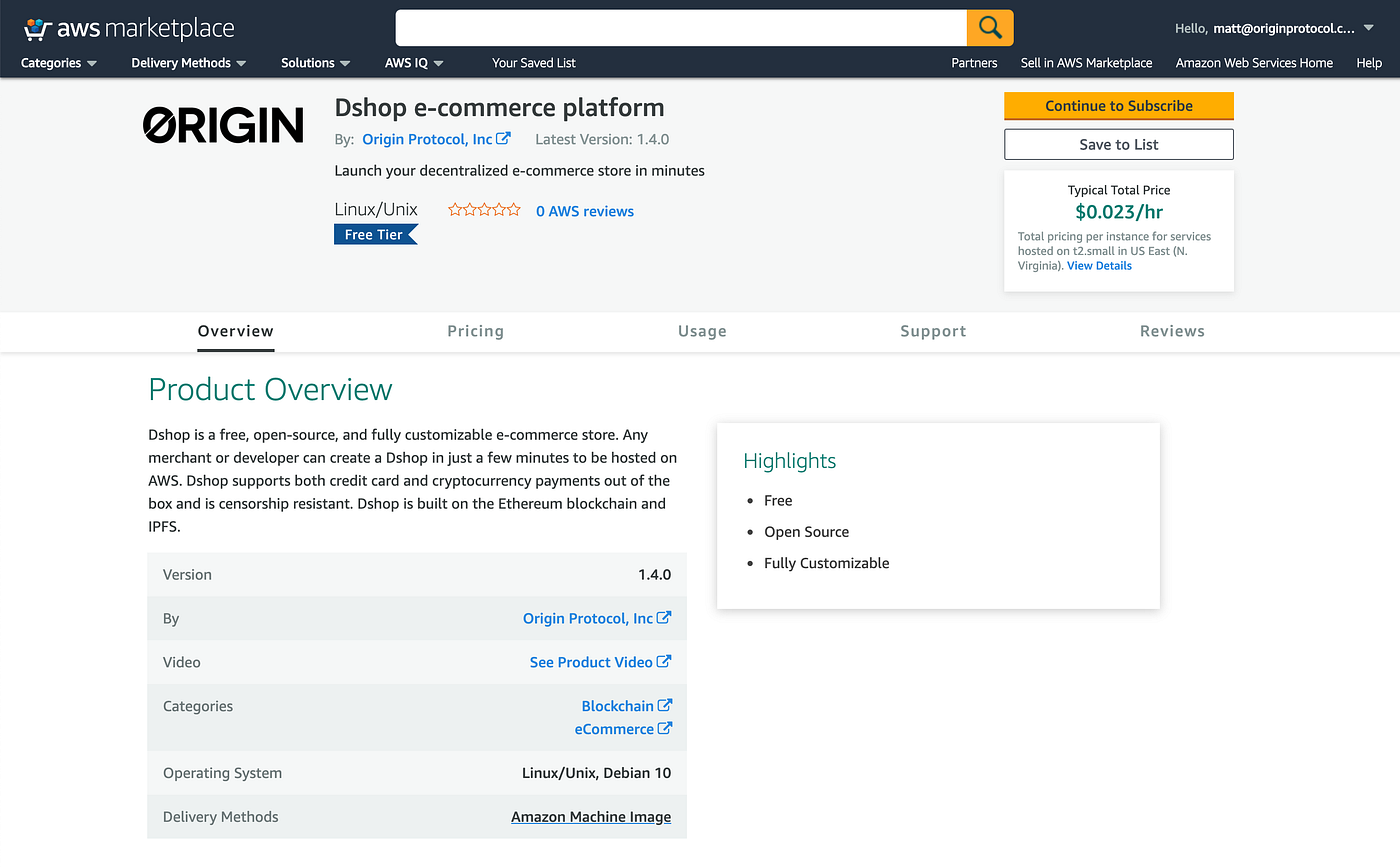
Task: Open Amazon Web Services Home link
Action: coord(1254,63)
